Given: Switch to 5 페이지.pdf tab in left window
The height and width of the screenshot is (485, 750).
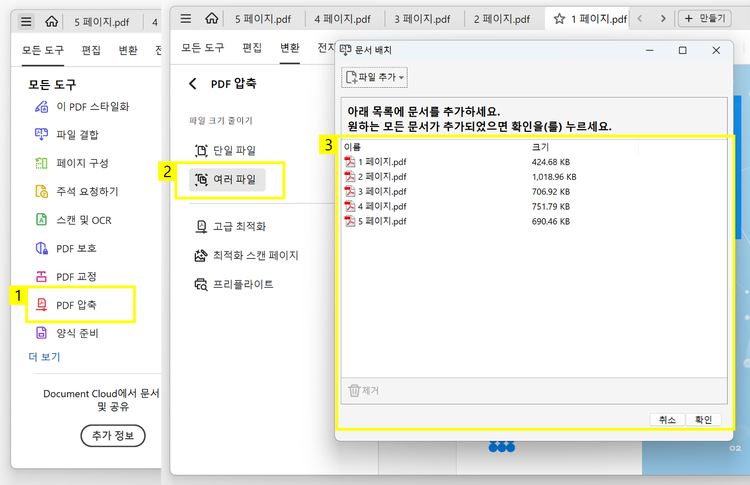Looking at the screenshot, I should [101, 22].
